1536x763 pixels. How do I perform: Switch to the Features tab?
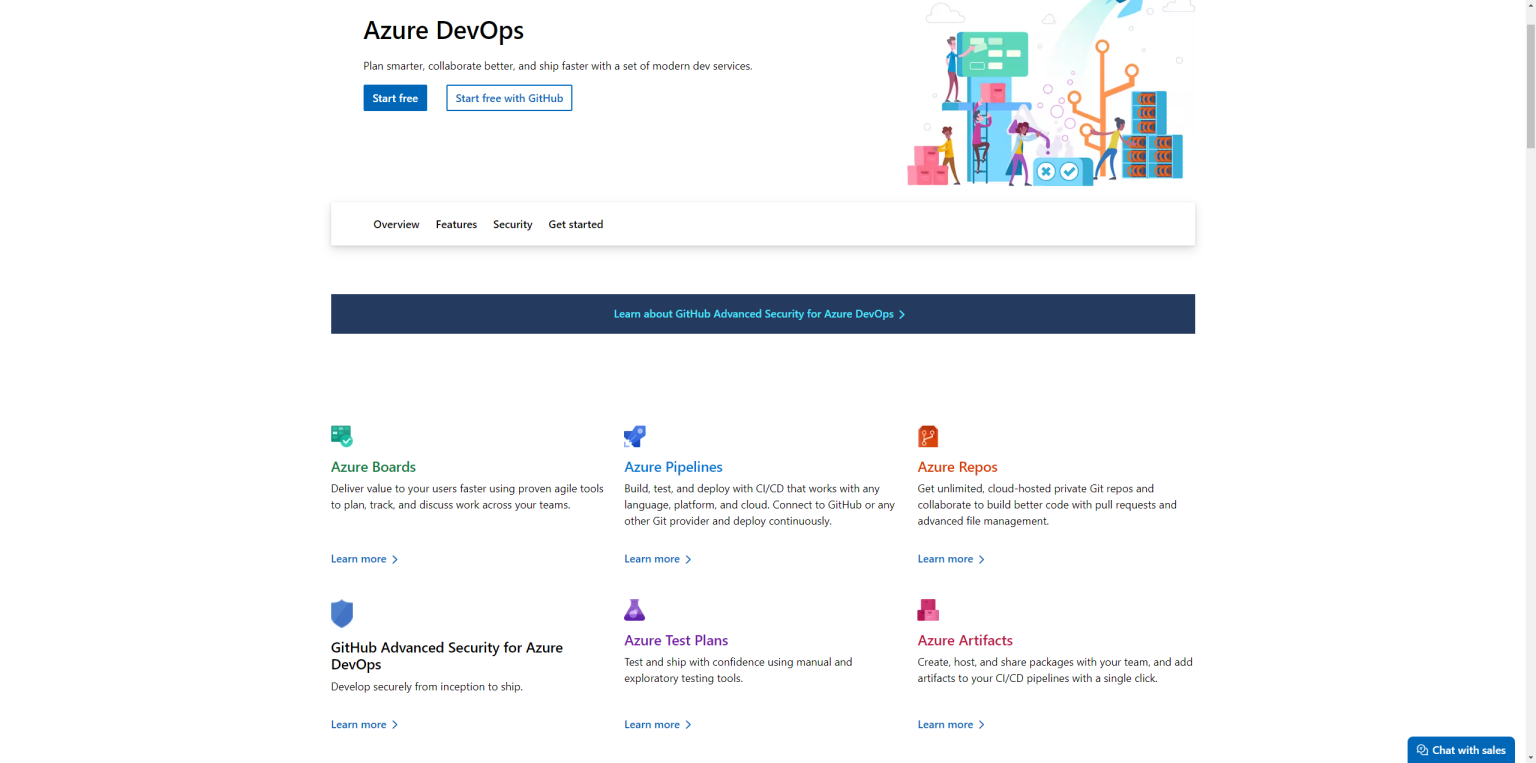pyautogui.click(x=456, y=225)
